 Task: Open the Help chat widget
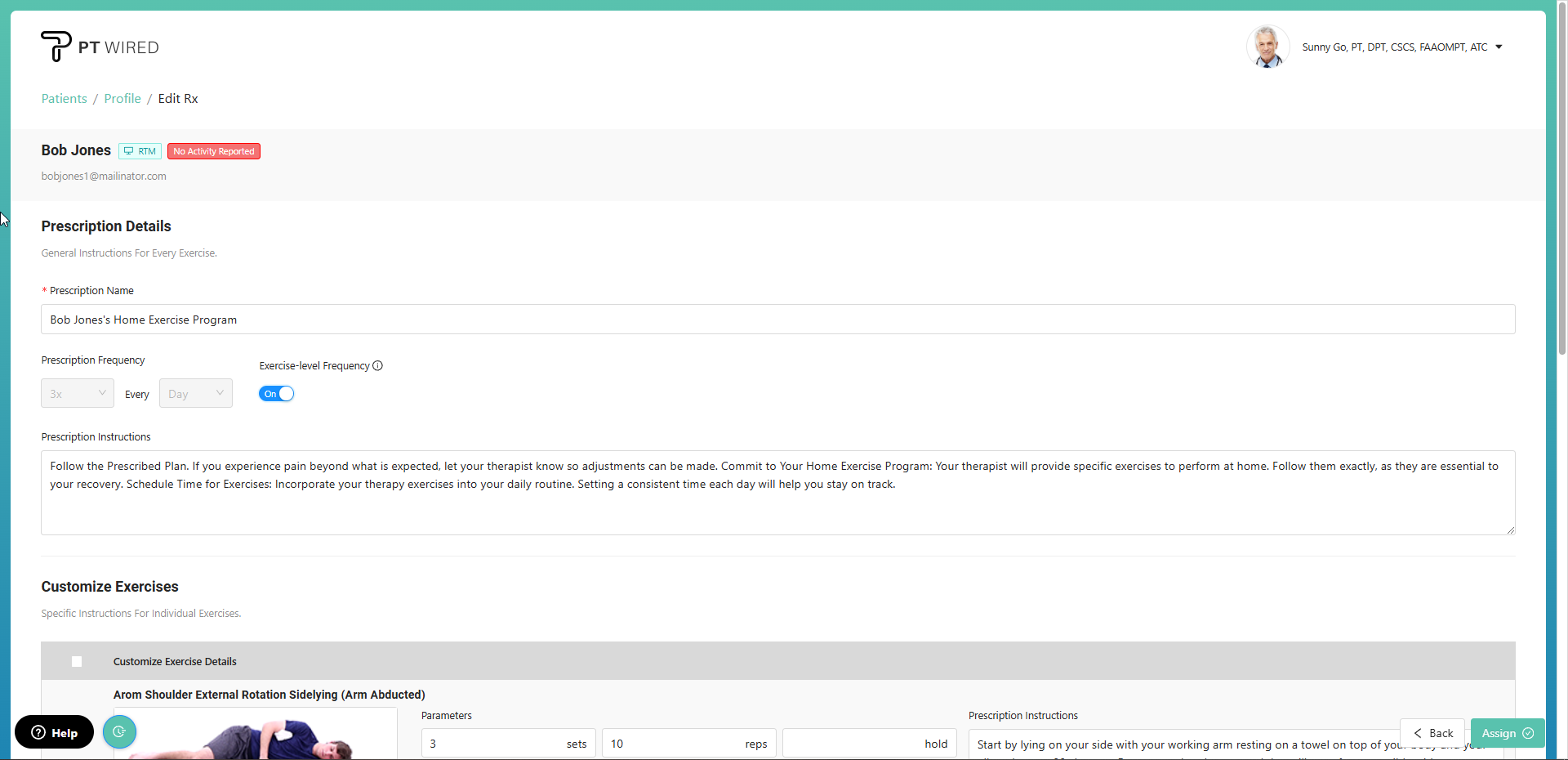(54, 732)
